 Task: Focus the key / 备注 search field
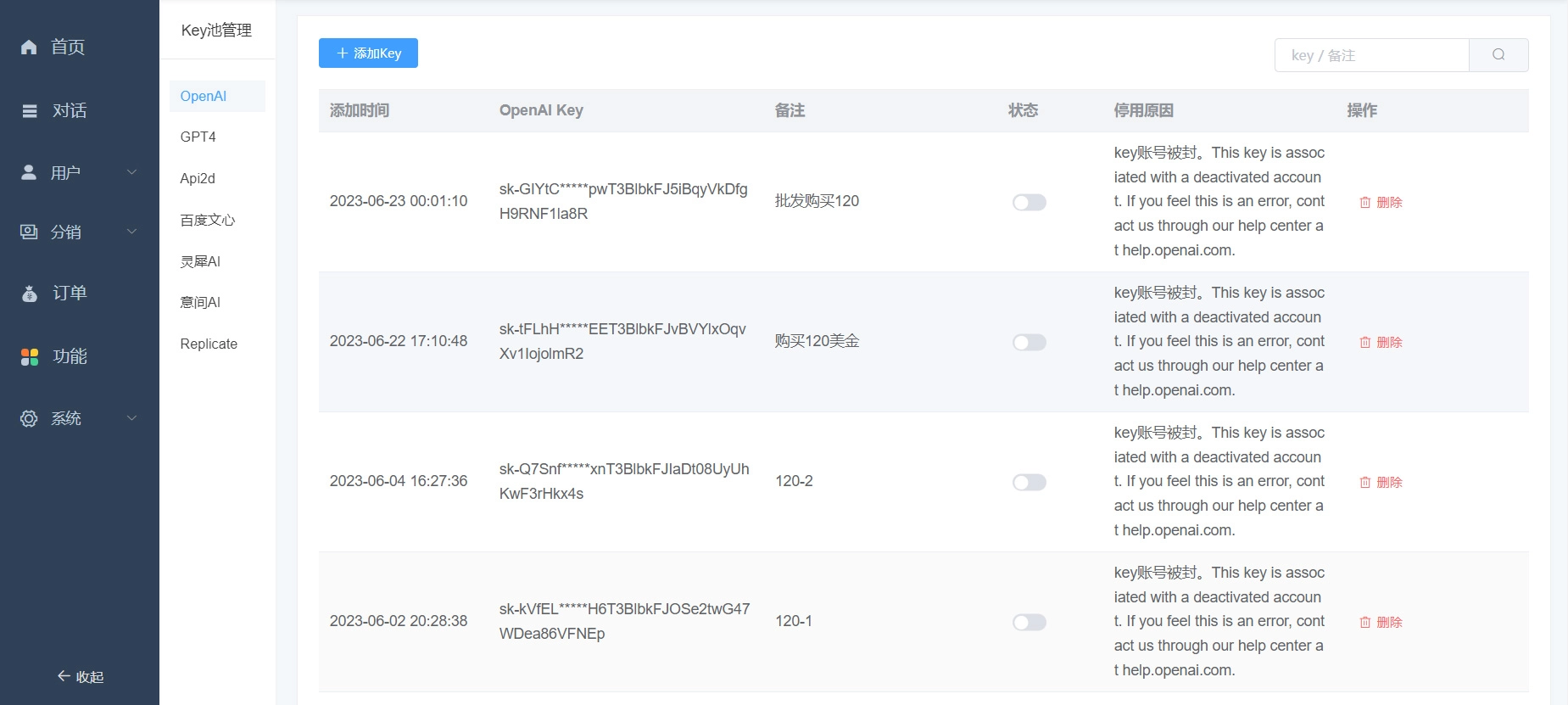coord(1371,55)
